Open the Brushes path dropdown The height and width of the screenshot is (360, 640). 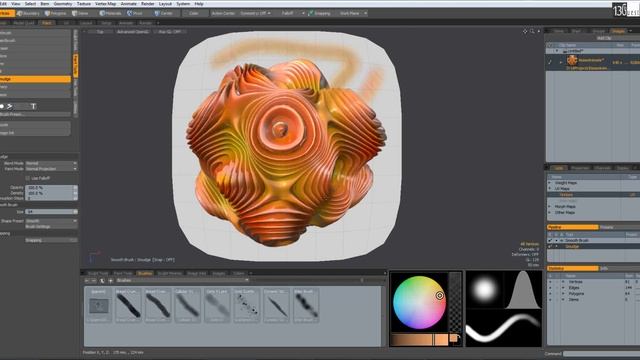coord(182,280)
